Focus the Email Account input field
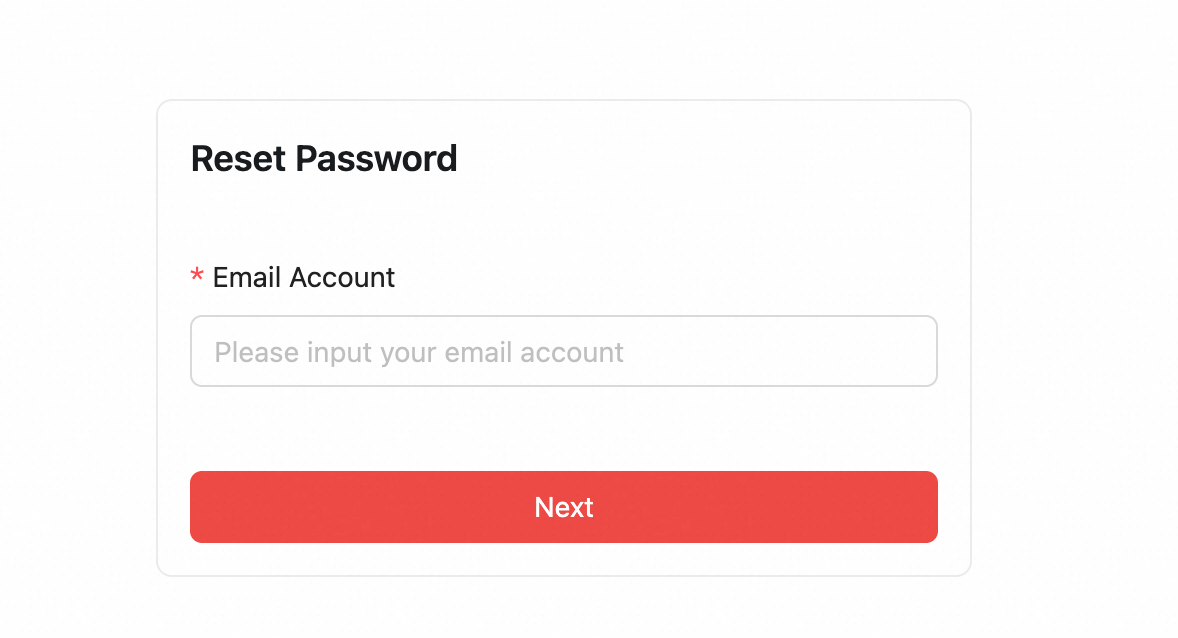 [x=563, y=351]
